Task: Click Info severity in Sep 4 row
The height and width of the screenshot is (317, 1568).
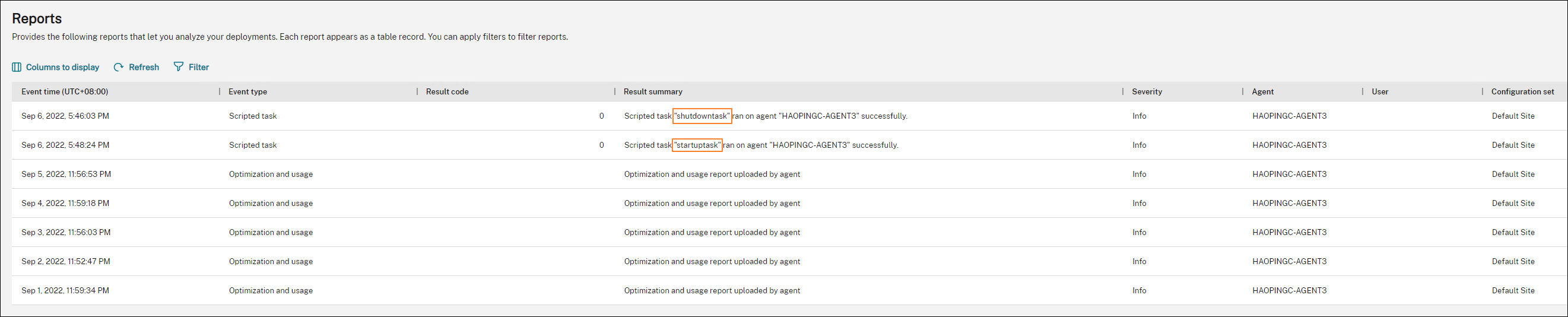Action: pos(1139,204)
